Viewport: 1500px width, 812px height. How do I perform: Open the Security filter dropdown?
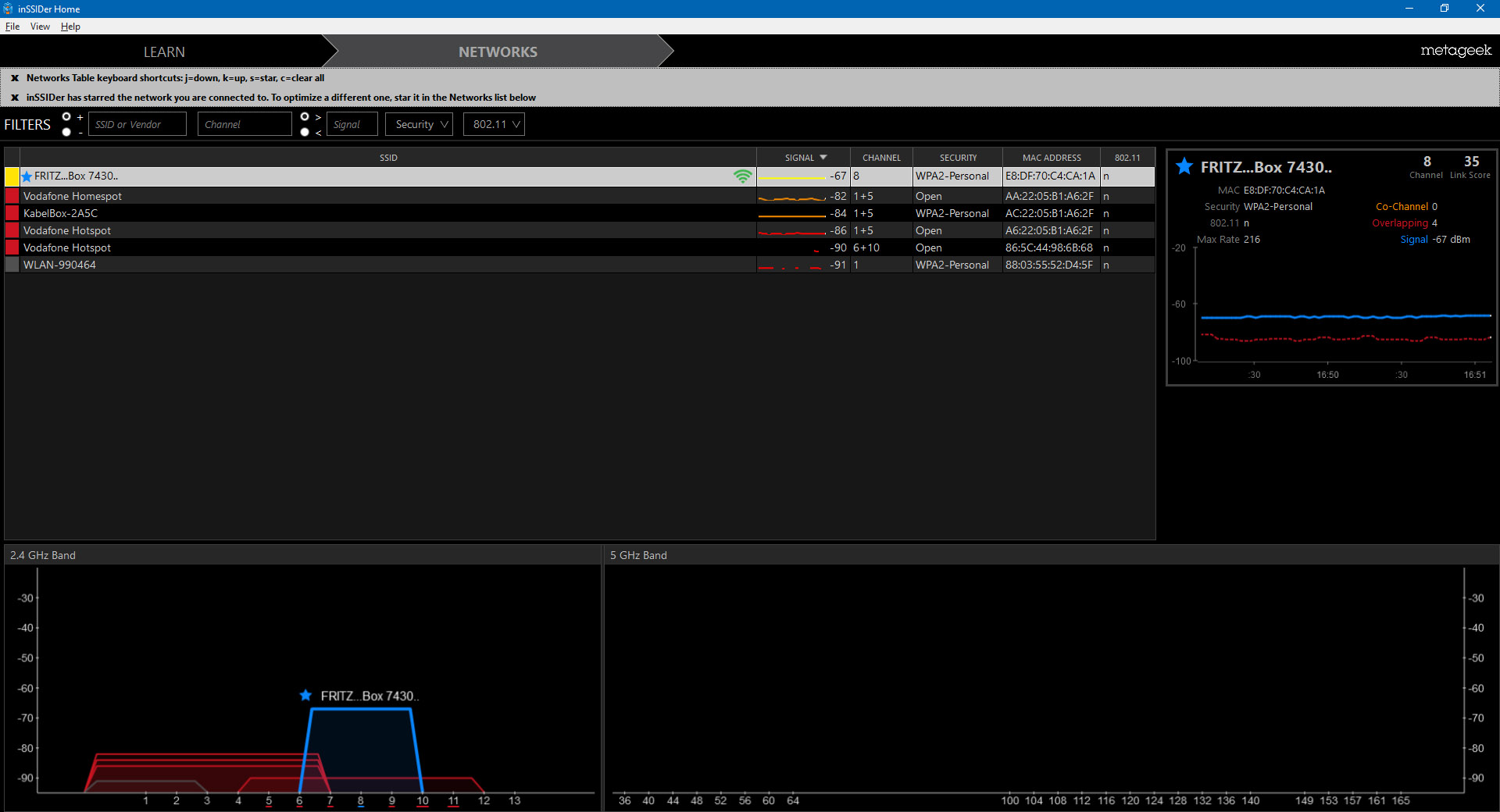point(420,124)
